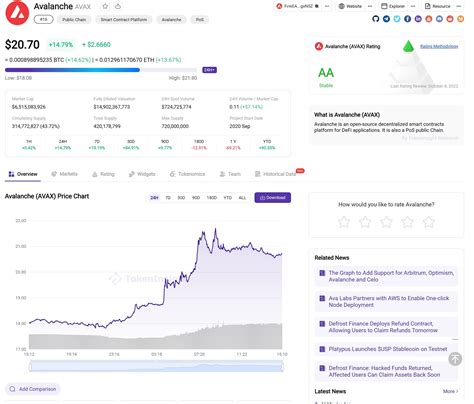
Task: Select 90D chart timeframe
Action: tap(196, 198)
